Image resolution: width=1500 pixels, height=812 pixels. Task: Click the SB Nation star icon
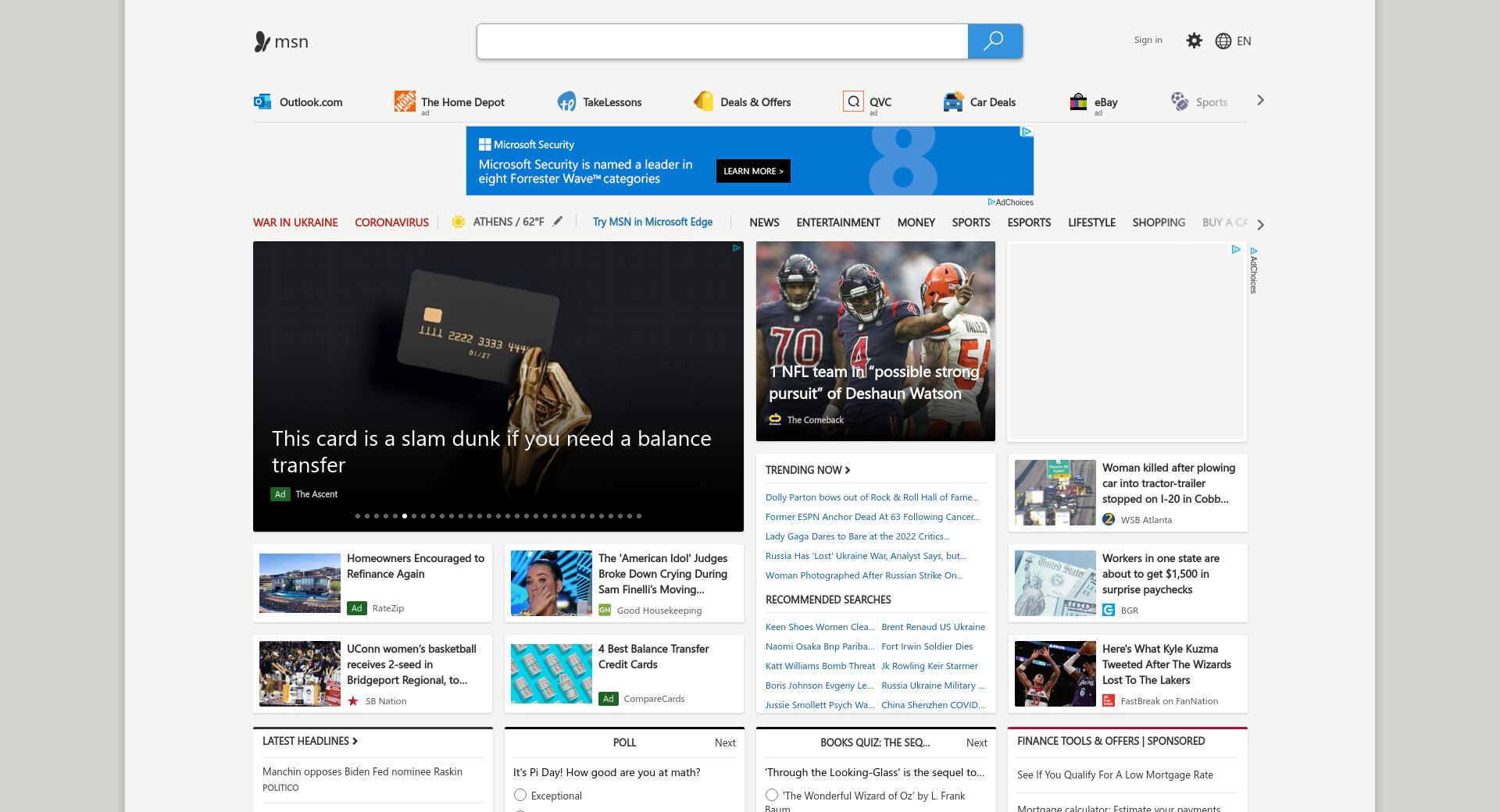pos(353,700)
